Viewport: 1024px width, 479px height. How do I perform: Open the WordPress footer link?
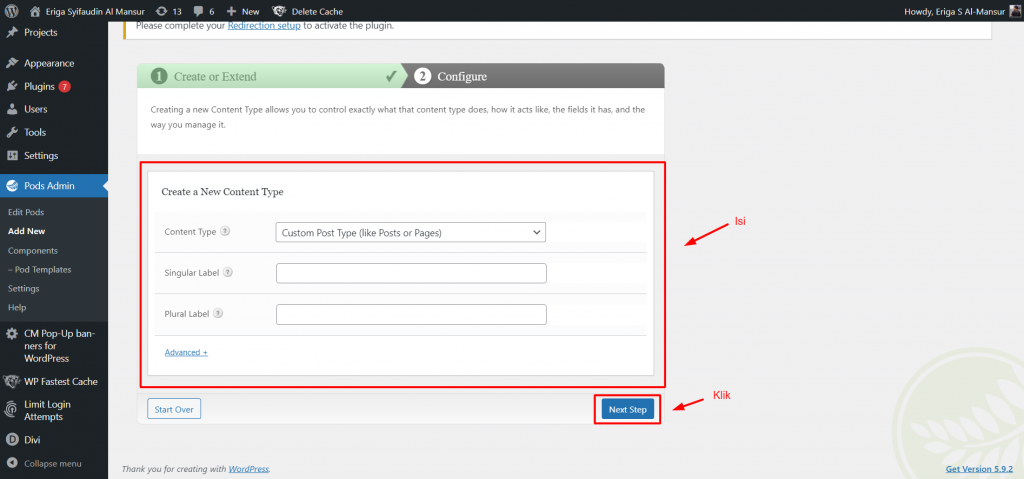click(x=249, y=469)
